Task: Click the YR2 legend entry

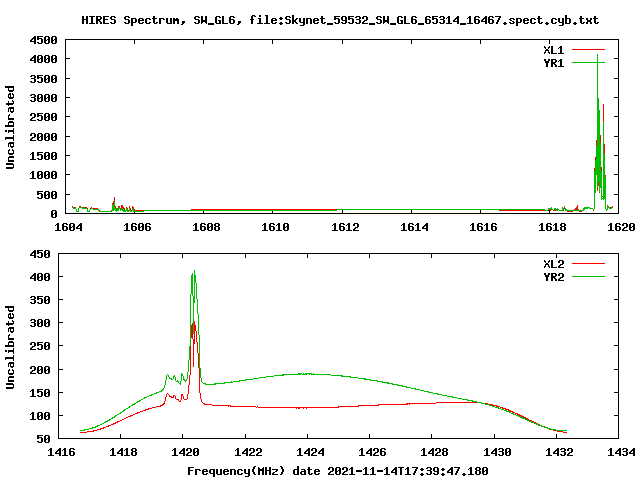Action: 553,277
